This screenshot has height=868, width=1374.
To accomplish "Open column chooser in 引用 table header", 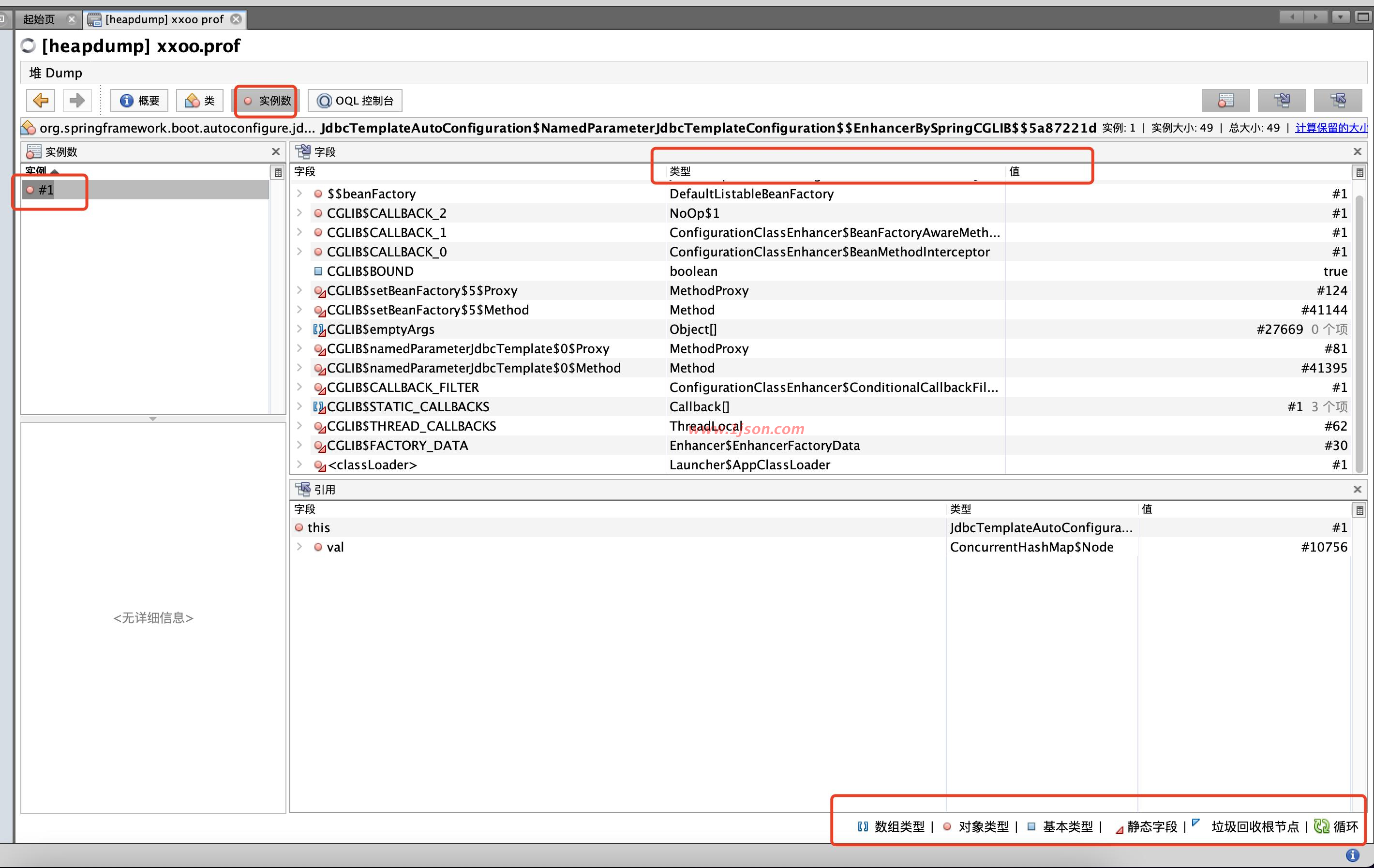I will (1359, 509).
